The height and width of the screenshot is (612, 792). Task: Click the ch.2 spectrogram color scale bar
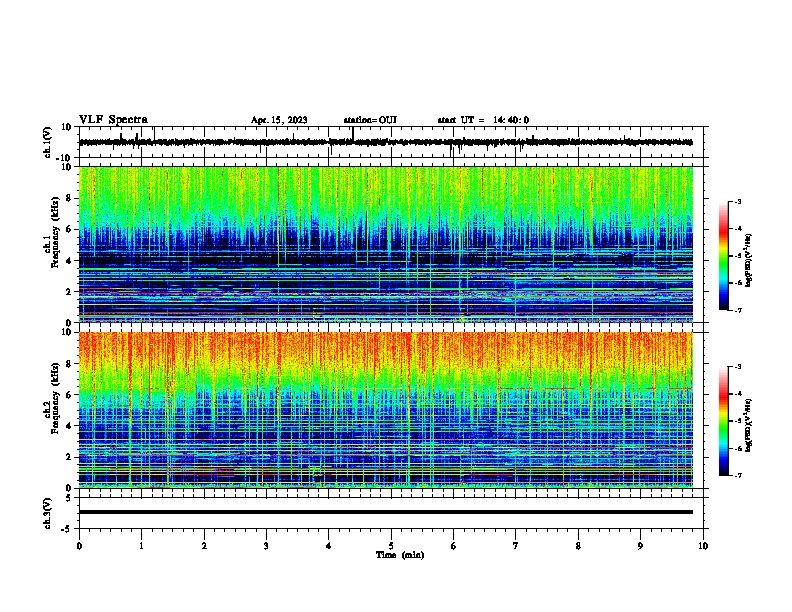tap(723, 421)
